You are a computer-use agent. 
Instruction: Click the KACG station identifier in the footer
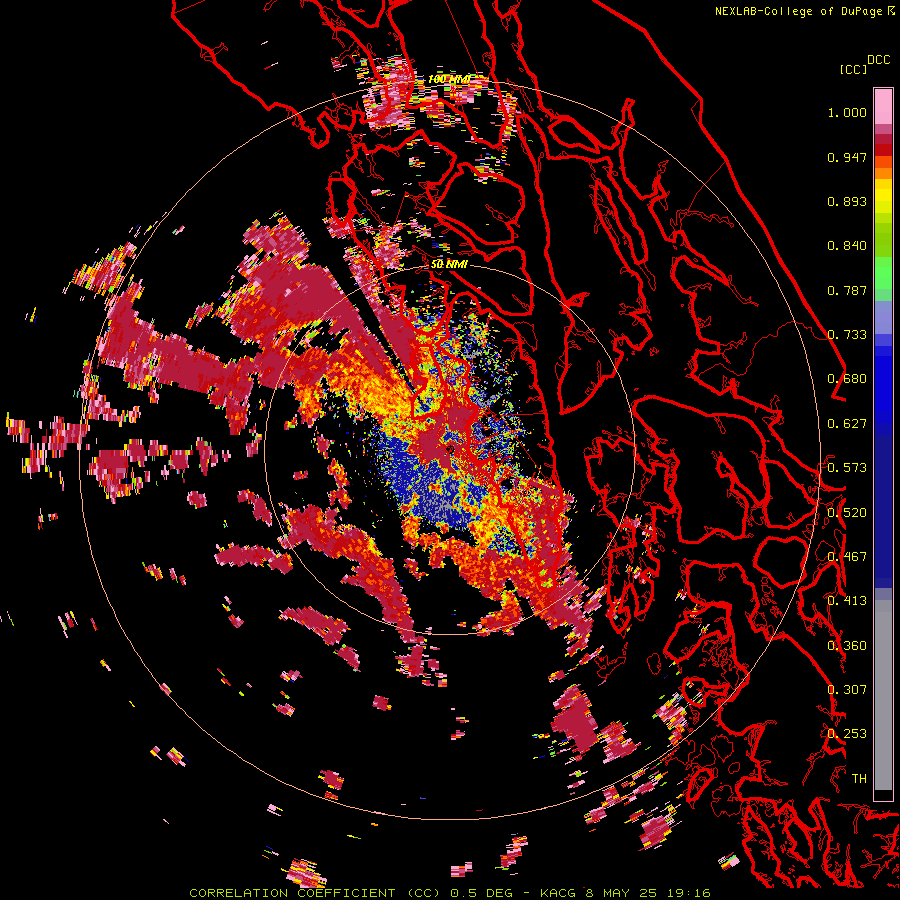[x=558, y=893]
